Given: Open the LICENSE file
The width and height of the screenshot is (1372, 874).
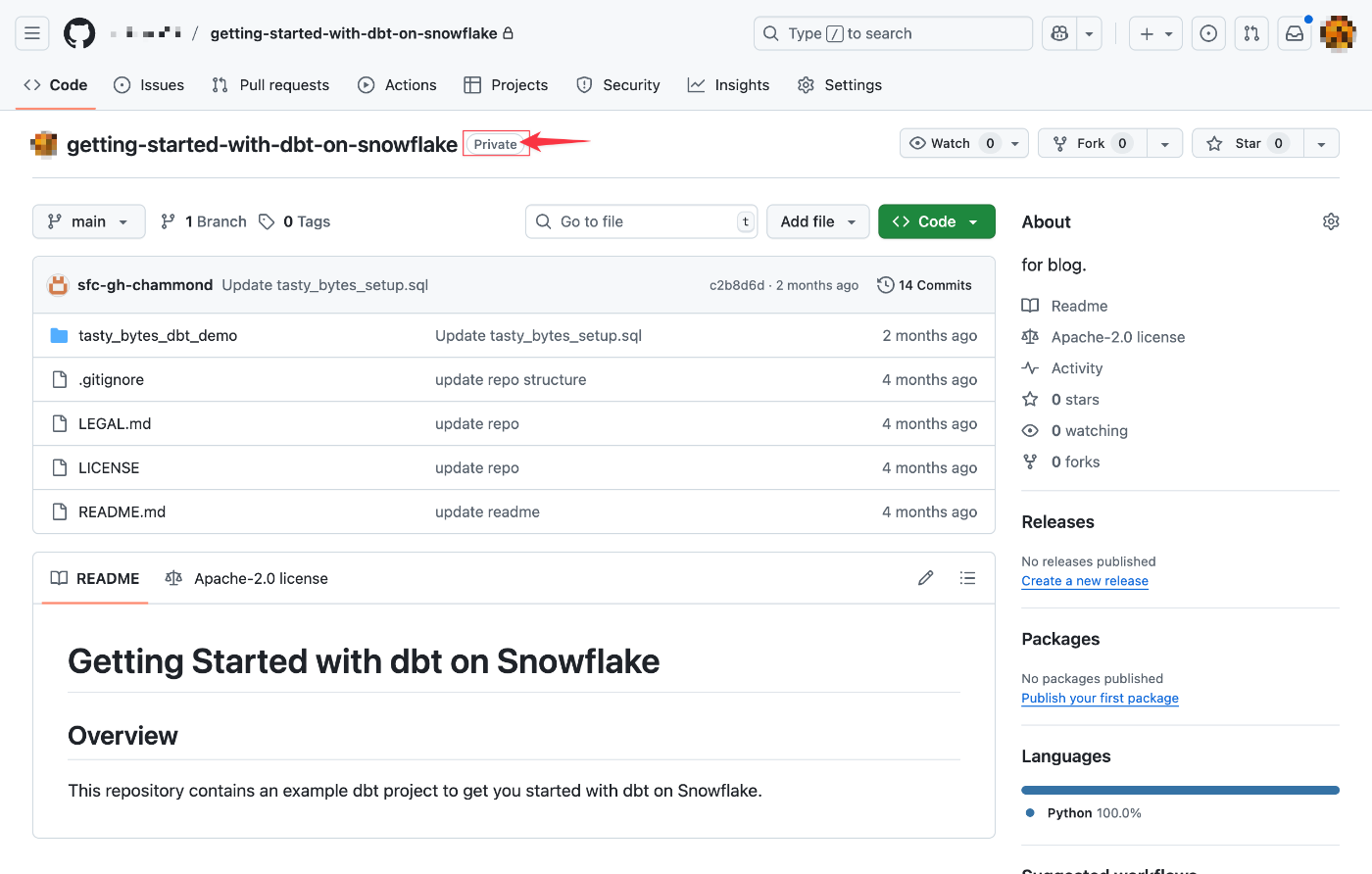Looking at the screenshot, I should 109,467.
